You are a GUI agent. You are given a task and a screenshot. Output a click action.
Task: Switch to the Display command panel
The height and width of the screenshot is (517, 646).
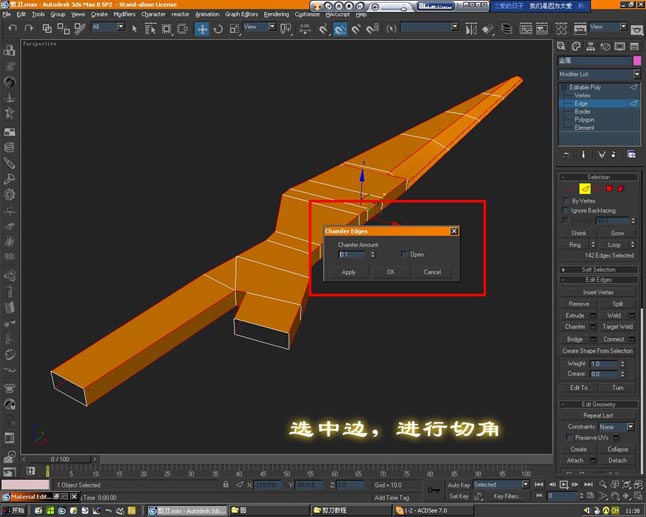(x=620, y=46)
